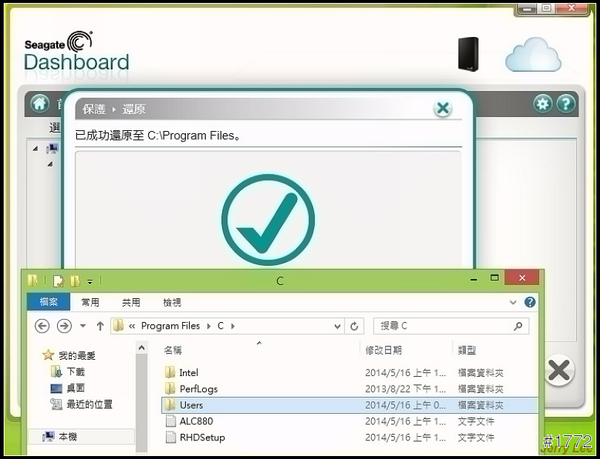The width and height of the screenshot is (600, 459).
Task: Click the navigation pane scrollbar track
Action: 142,402
